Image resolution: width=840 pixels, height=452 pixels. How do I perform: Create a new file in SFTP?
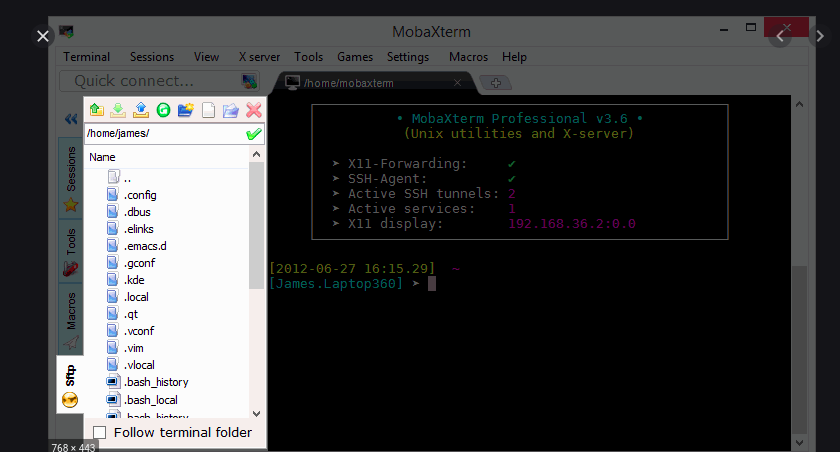(x=208, y=110)
